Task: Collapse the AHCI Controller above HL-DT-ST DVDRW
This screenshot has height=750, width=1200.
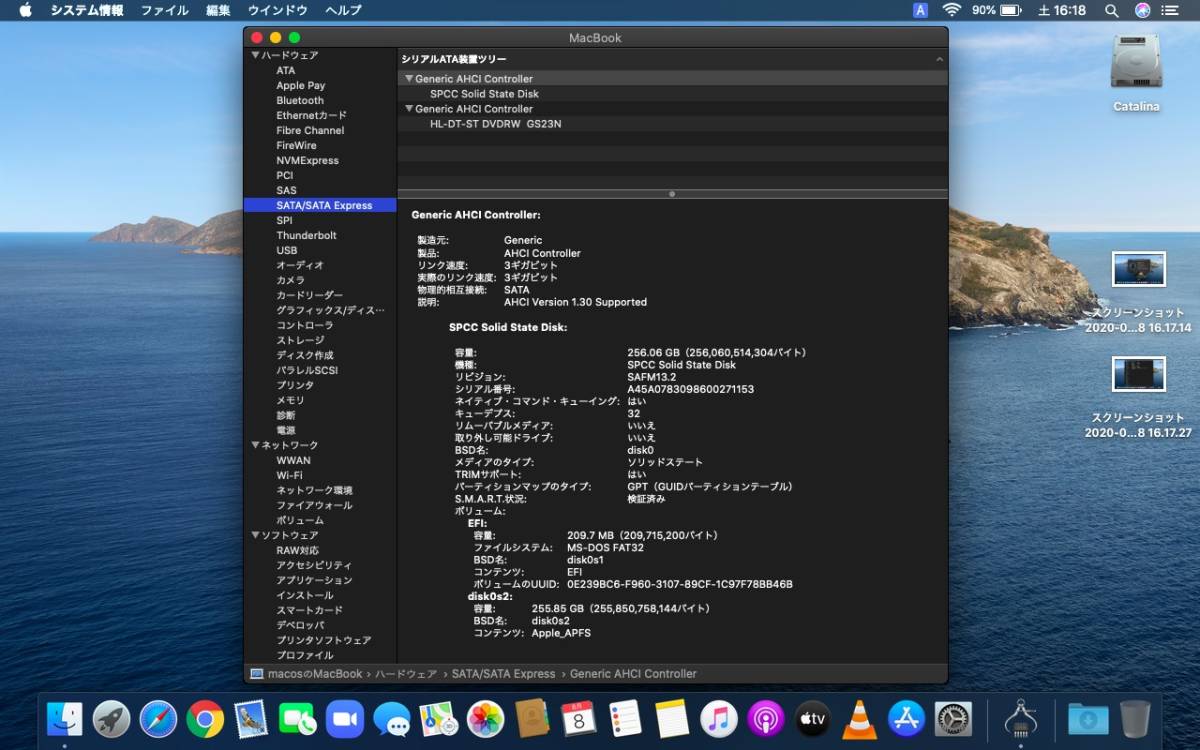Action: [x=408, y=109]
